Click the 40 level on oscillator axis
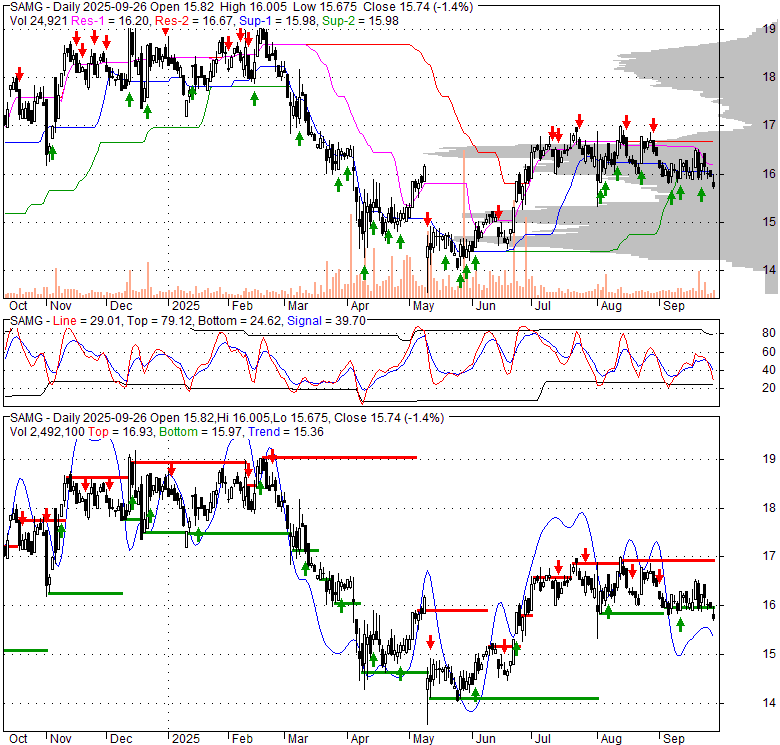The width and height of the screenshot is (780, 745). click(x=769, y=370)
